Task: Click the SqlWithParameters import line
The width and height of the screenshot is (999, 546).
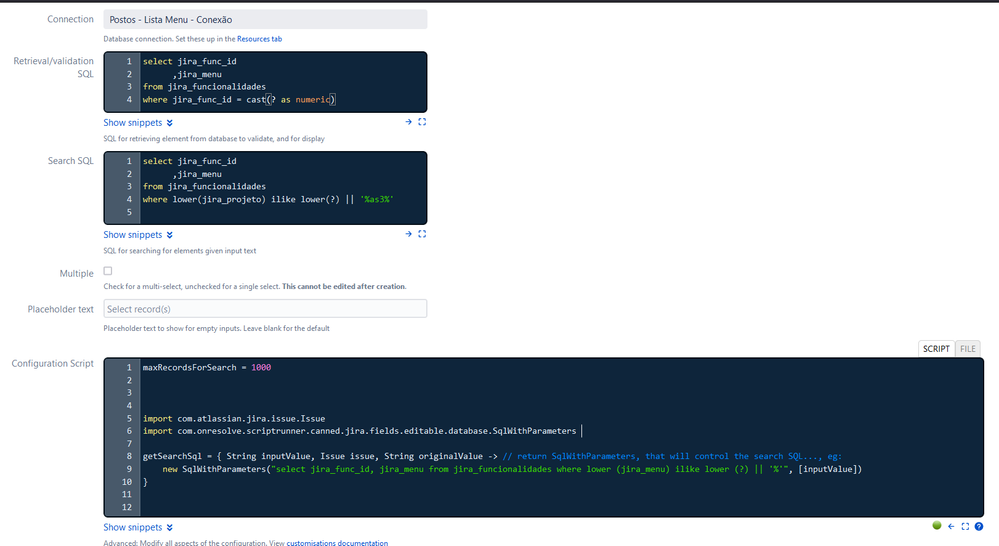Action: [359, 431]
